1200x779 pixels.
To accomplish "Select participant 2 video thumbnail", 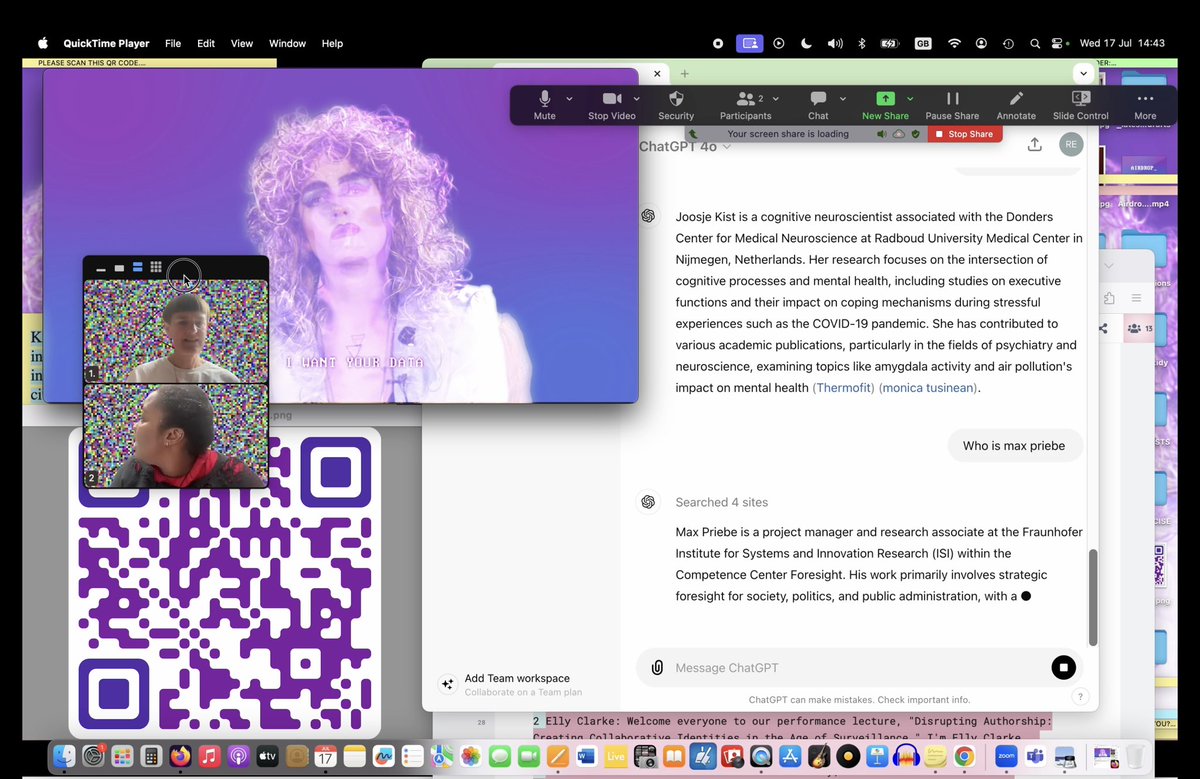I will [x=176, y=435].
